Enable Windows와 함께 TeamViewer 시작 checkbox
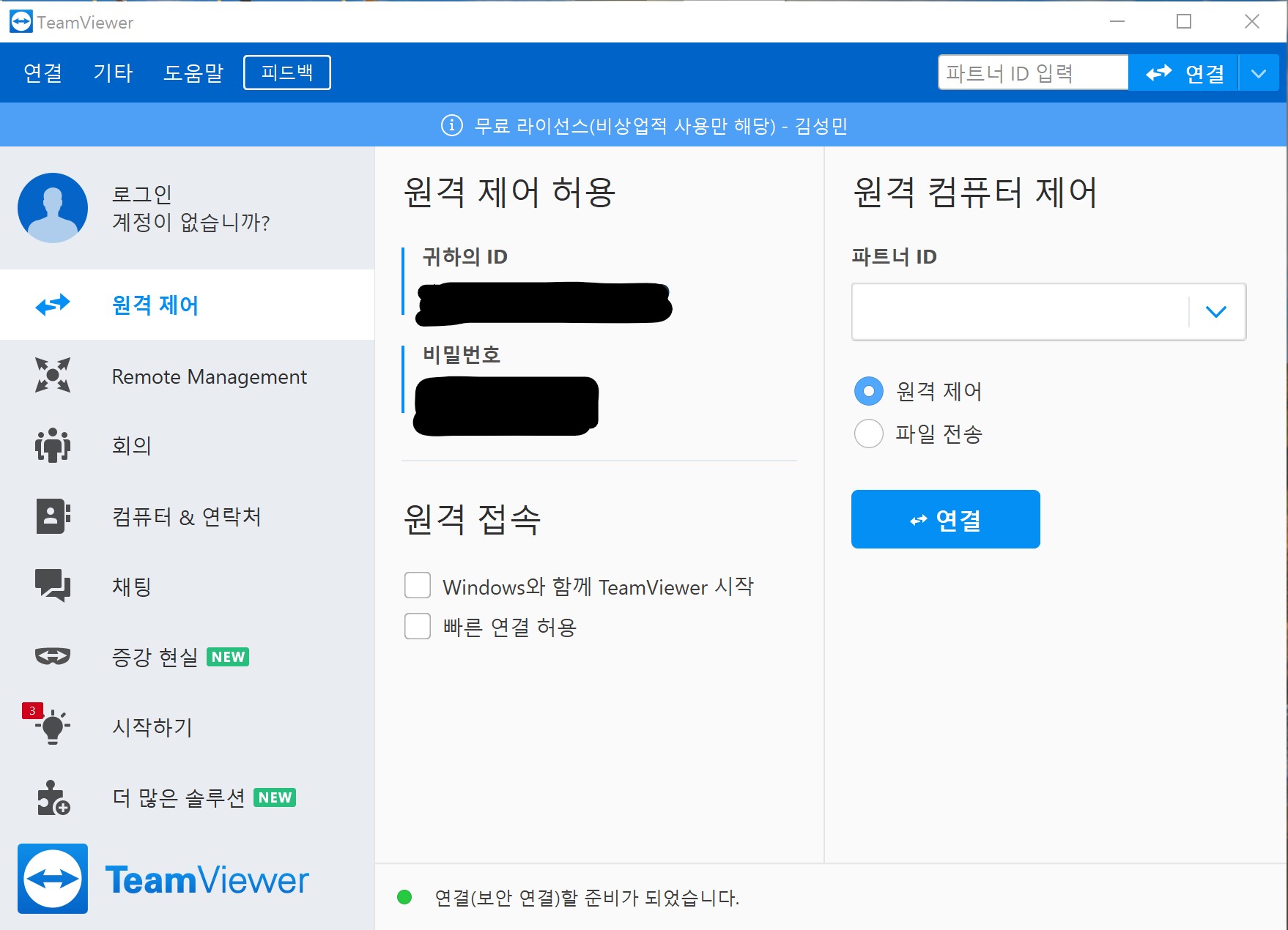Viewport: 1288px width, 930px height. click(x=418, y=585)
